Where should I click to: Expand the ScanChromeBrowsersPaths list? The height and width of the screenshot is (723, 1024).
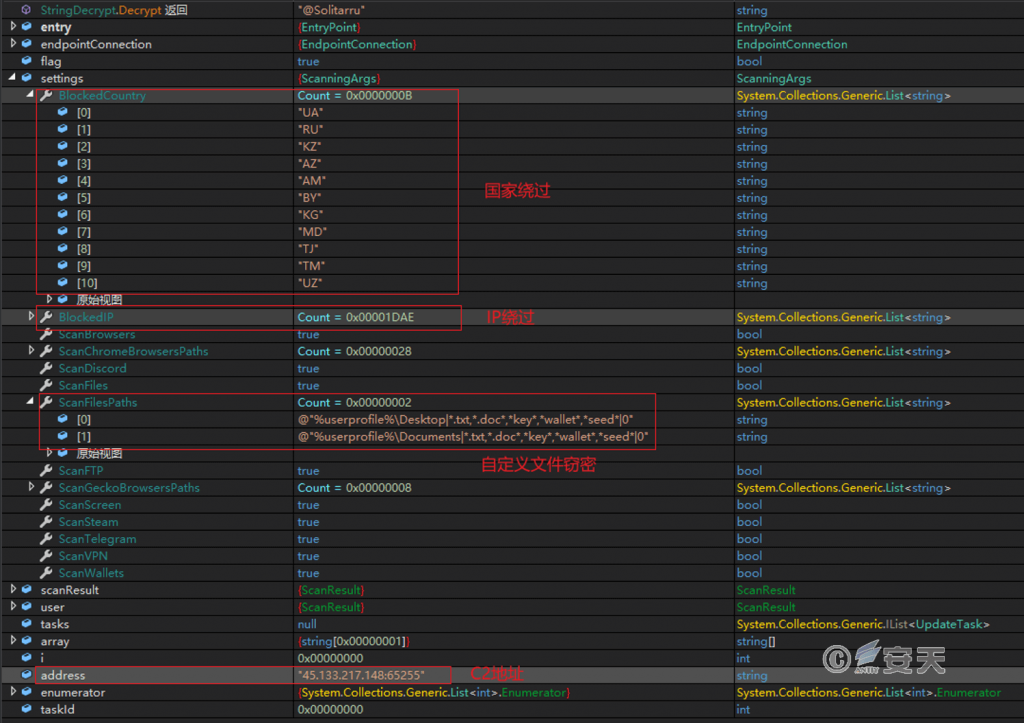[32, 351]
